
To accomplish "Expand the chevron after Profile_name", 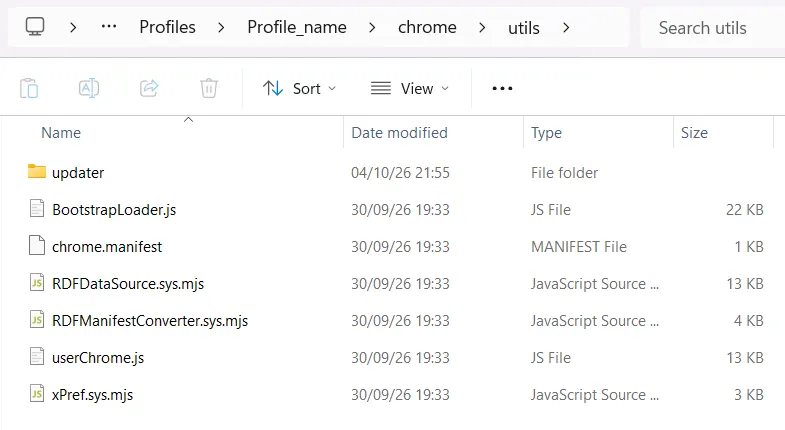I will tap(372, 27).
